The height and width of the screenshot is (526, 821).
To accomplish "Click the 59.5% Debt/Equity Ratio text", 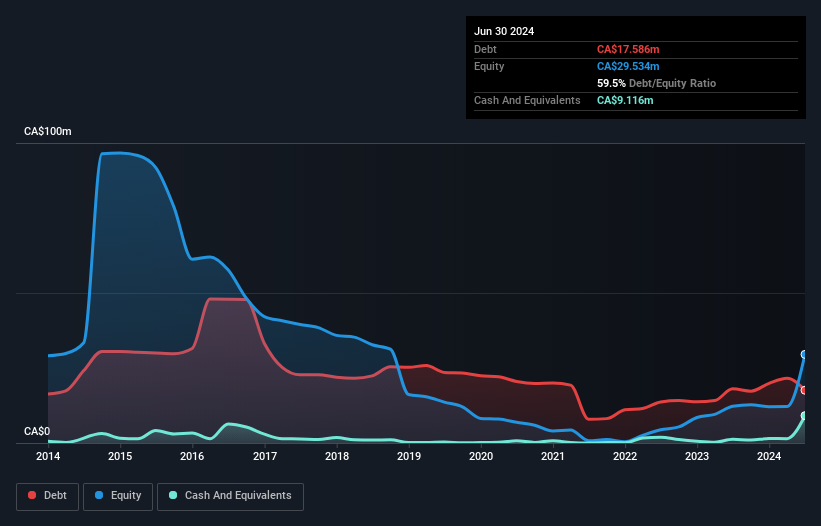I will tap(656, 83).
